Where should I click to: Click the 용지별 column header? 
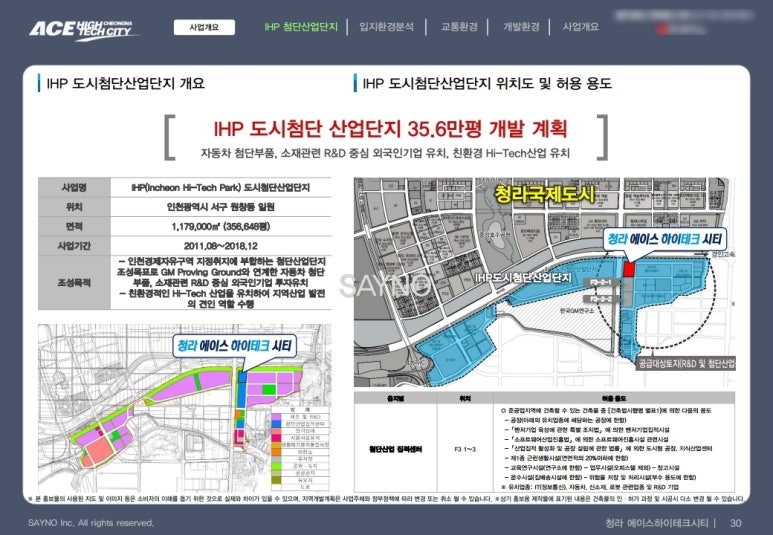coord(395,398)
